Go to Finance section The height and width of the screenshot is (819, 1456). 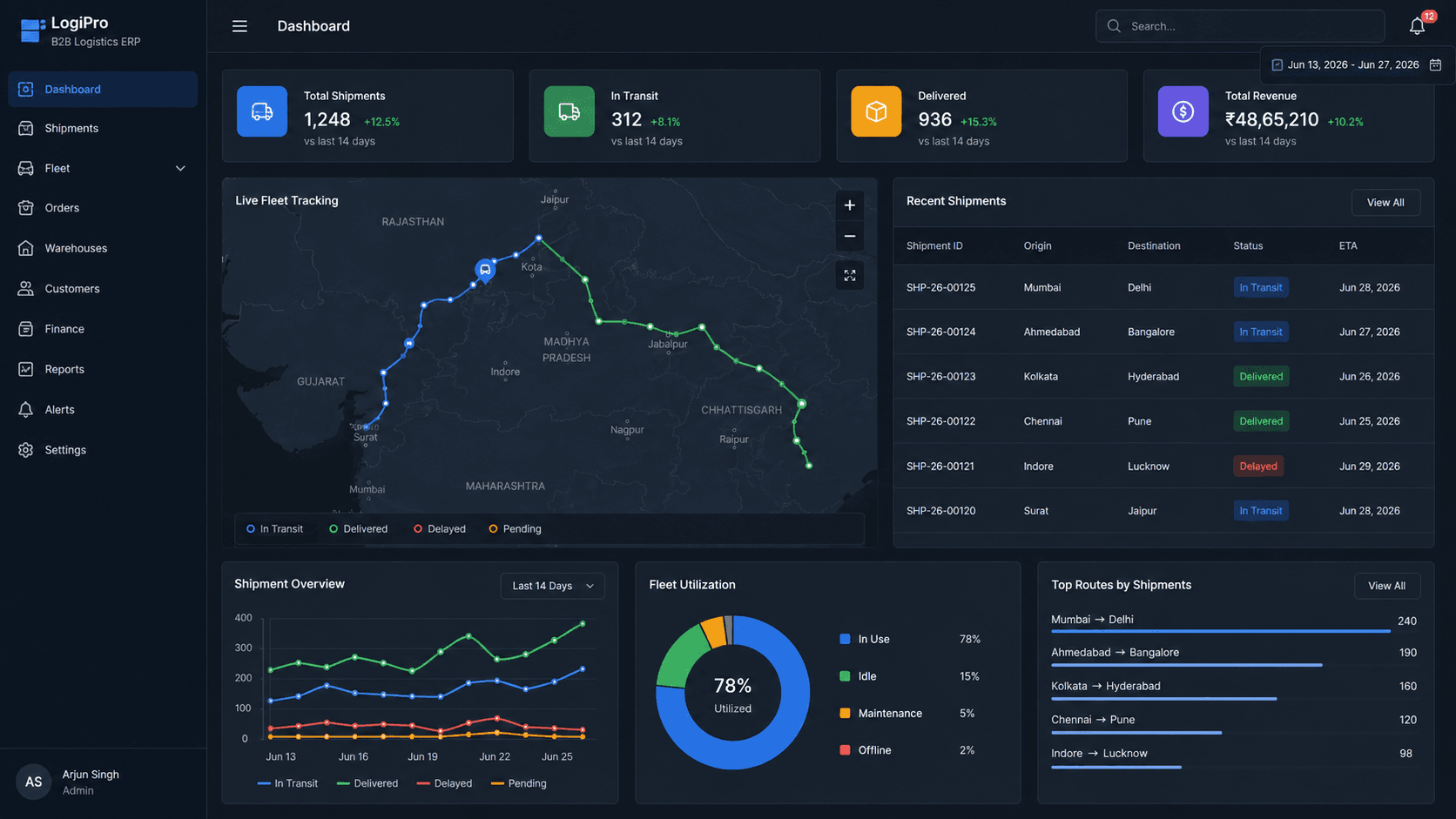pos(103,329)
